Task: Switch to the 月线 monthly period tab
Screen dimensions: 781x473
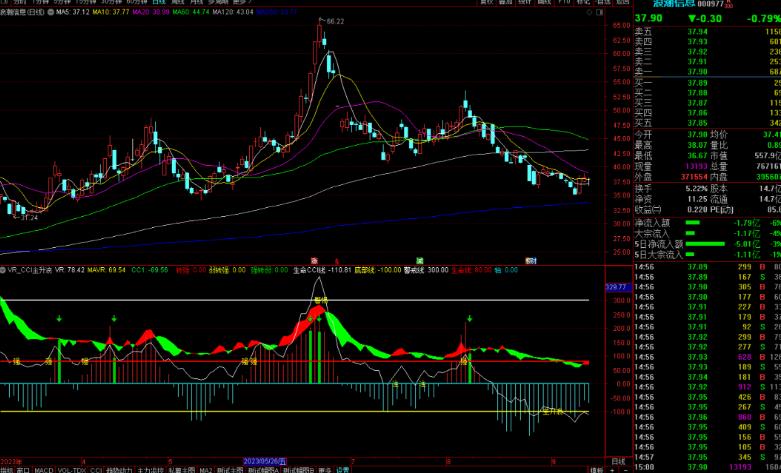Action: pos(196,2)
